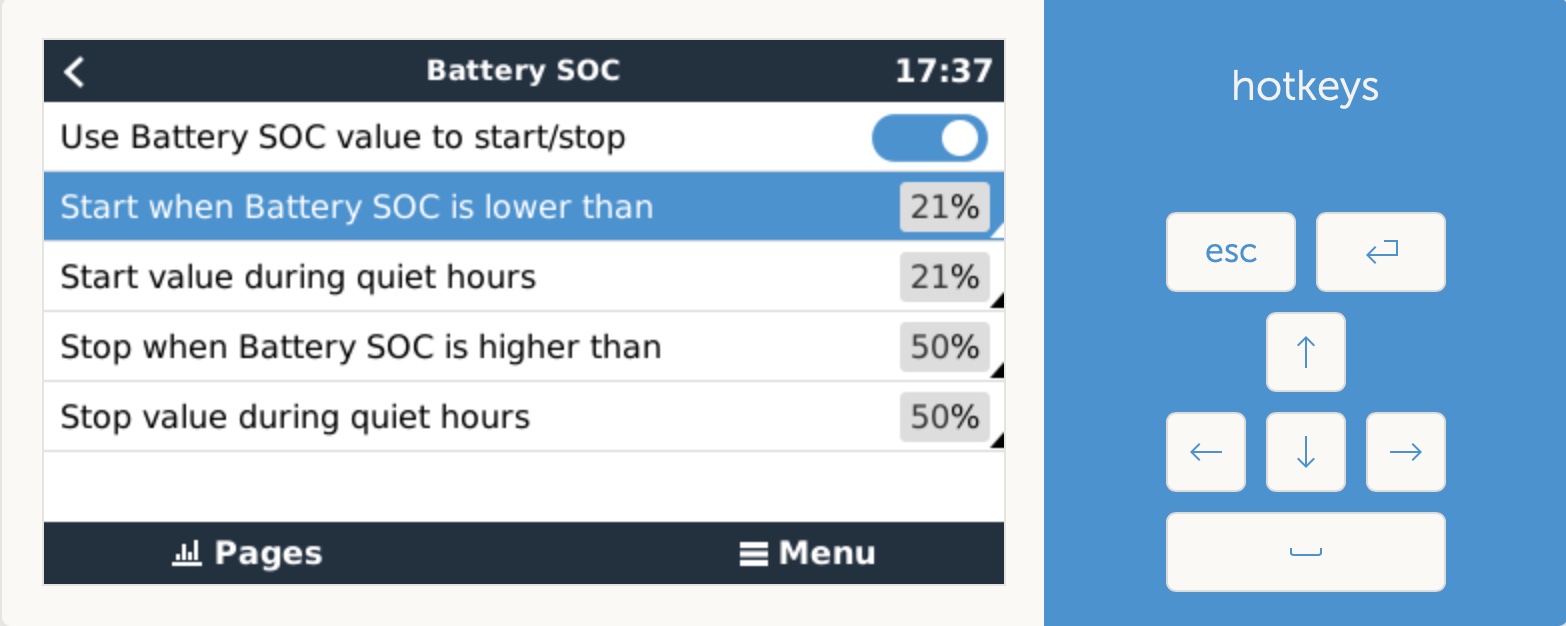This screenshot has width=1566, height=626.
Task: Select the Stop when Battery SOC row label
Action: [360, 347]
